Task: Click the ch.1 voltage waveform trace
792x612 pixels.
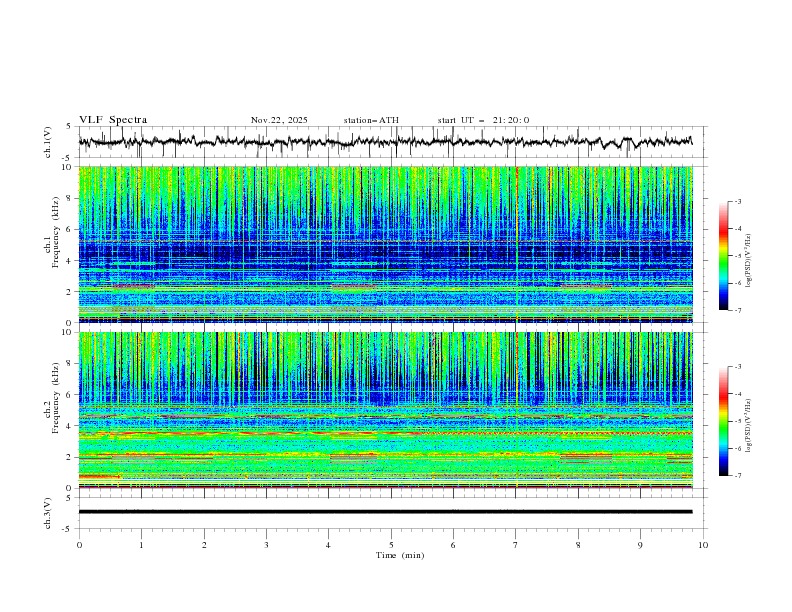Action: coord(385,141)
